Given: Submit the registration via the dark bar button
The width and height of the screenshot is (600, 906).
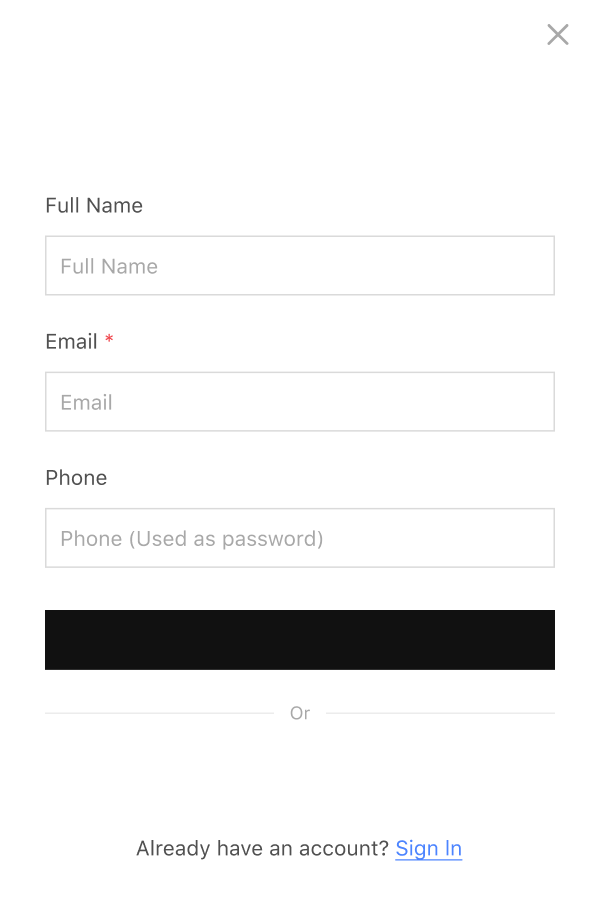Looking at the screenshot, I should tap(300, 640).
